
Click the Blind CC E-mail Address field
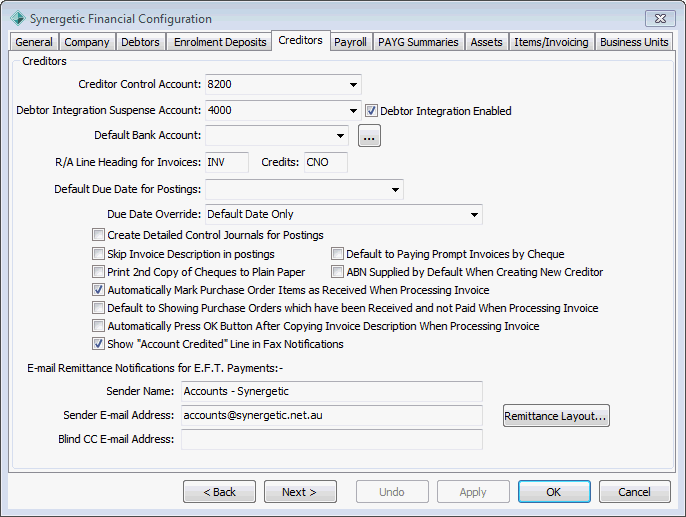click(x=332, y=440)
